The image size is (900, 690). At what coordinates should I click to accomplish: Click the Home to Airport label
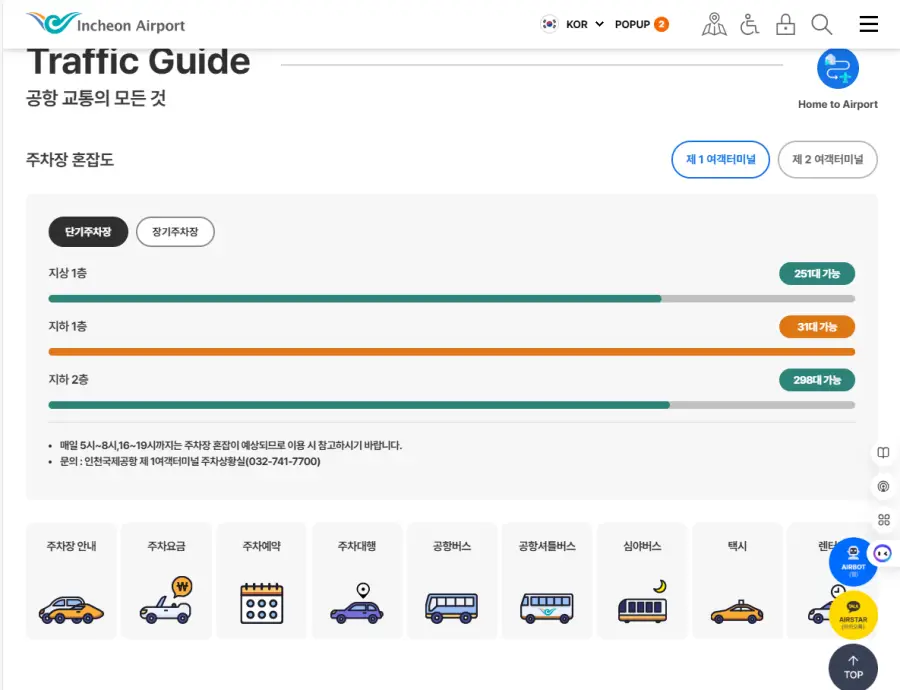(x=837, y=104)
